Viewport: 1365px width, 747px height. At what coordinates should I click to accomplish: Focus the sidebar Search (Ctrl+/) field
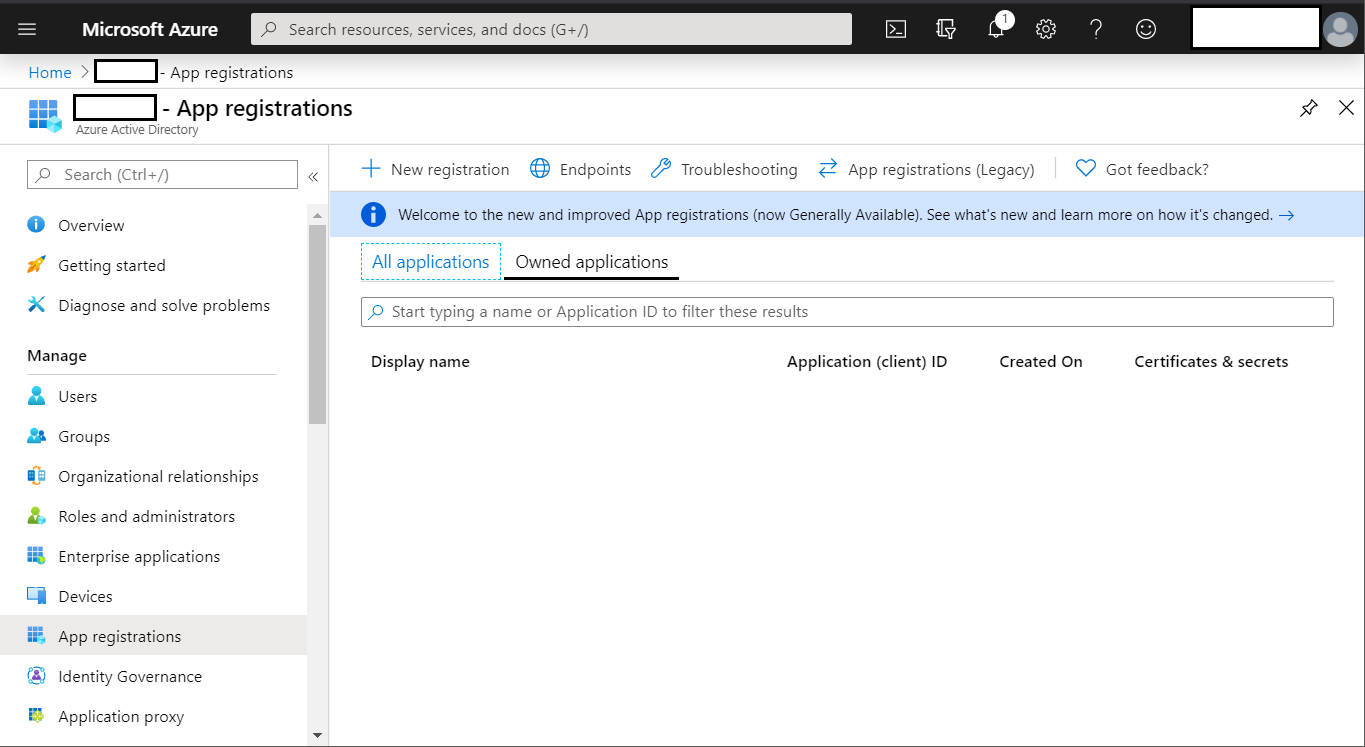[162, 174]
